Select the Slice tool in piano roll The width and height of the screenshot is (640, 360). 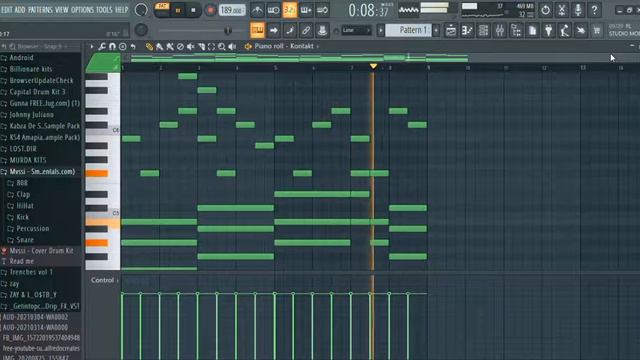click(201, 47)
